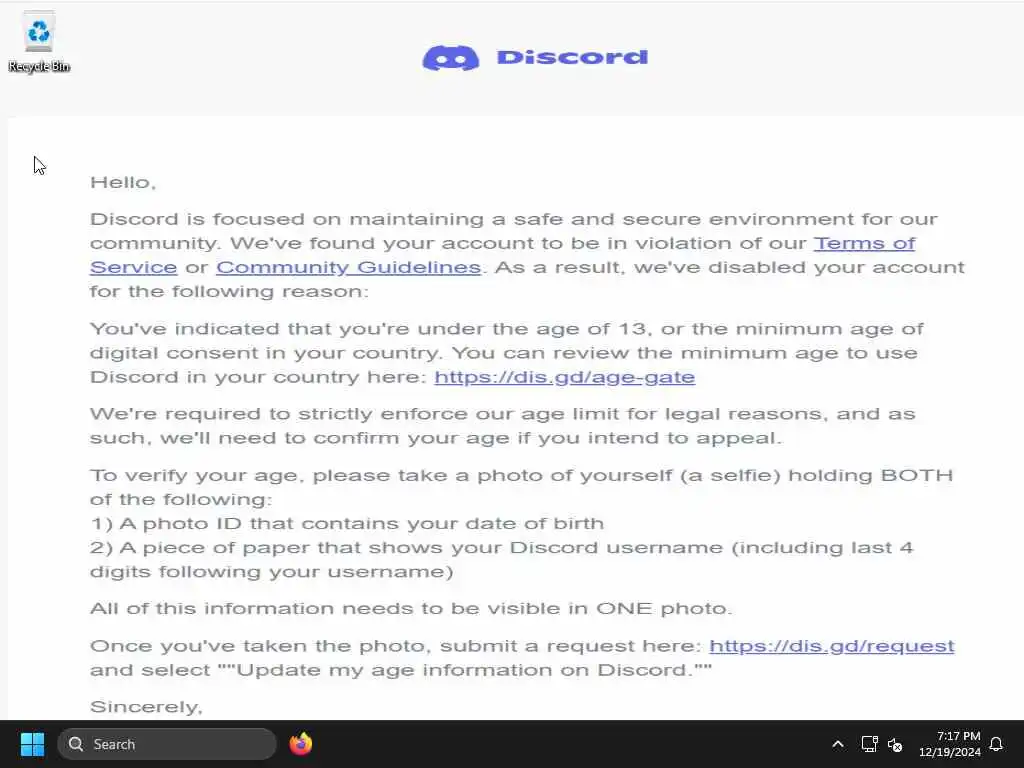The image size is (1024, 768).
Task: Launch Firefox from the taskbar
Action: point(300,744)
